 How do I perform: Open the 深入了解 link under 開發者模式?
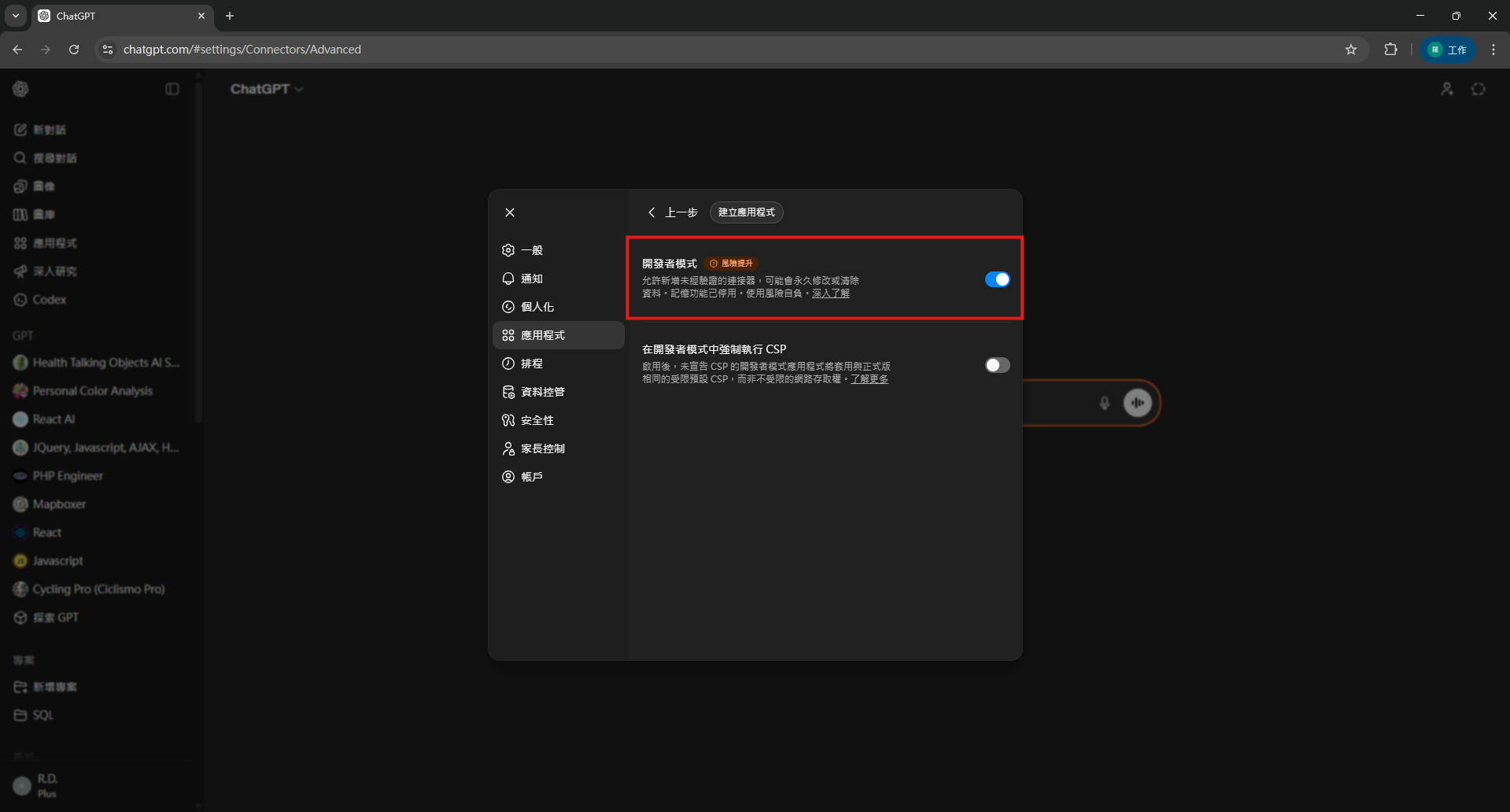(831, 293)
